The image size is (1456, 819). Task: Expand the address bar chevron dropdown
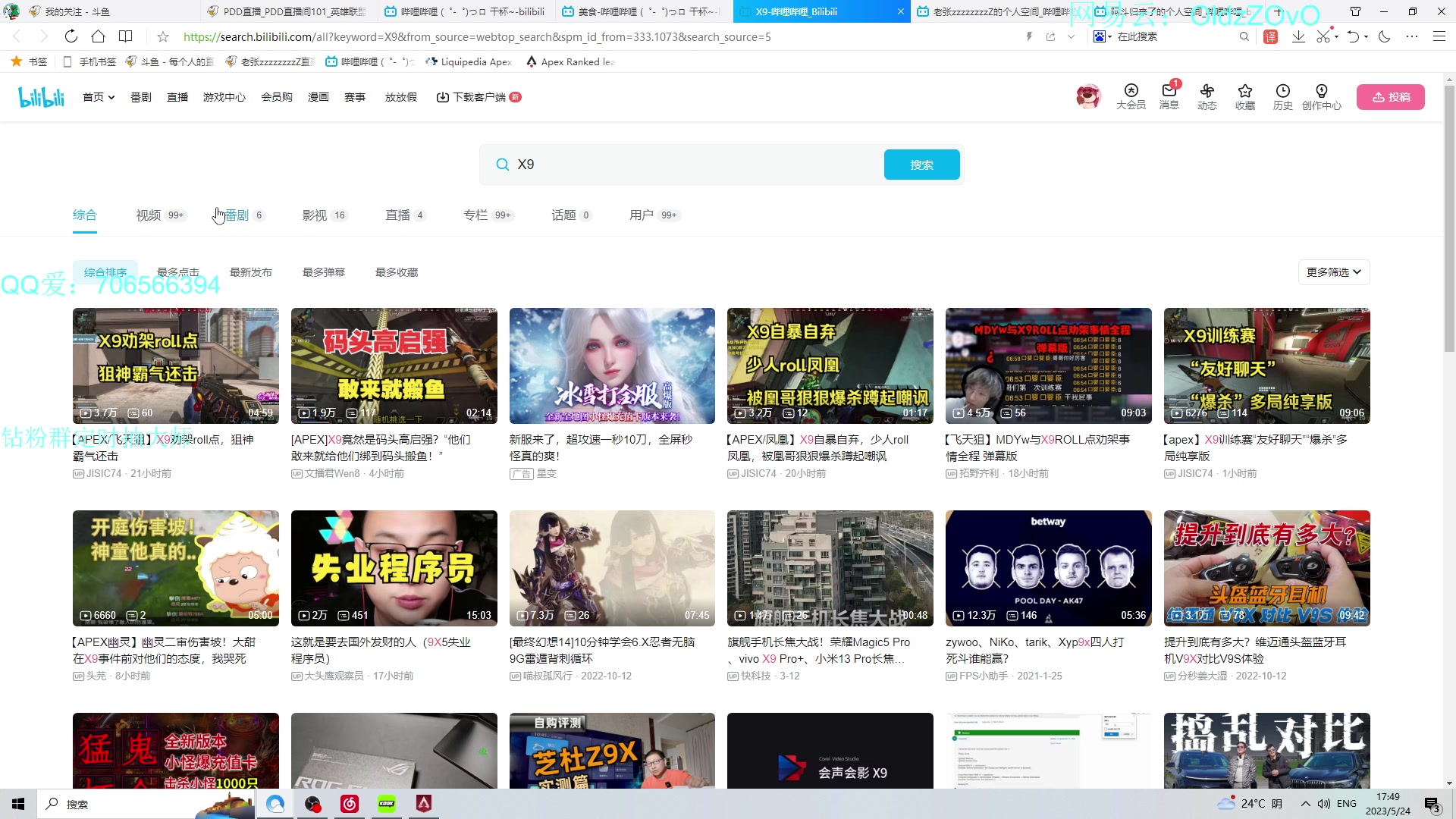click(1071, 36)
